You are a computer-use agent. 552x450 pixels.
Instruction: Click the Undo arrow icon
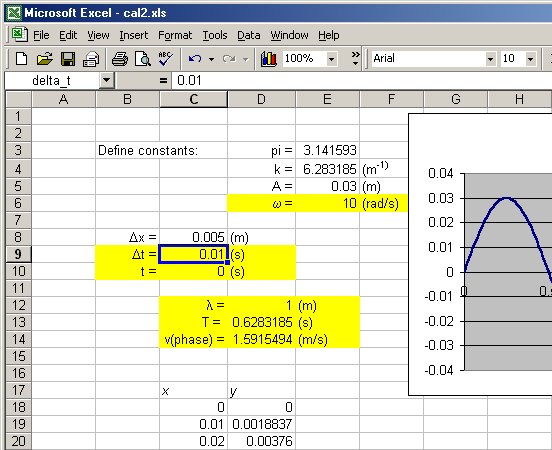tap(195, 59)
